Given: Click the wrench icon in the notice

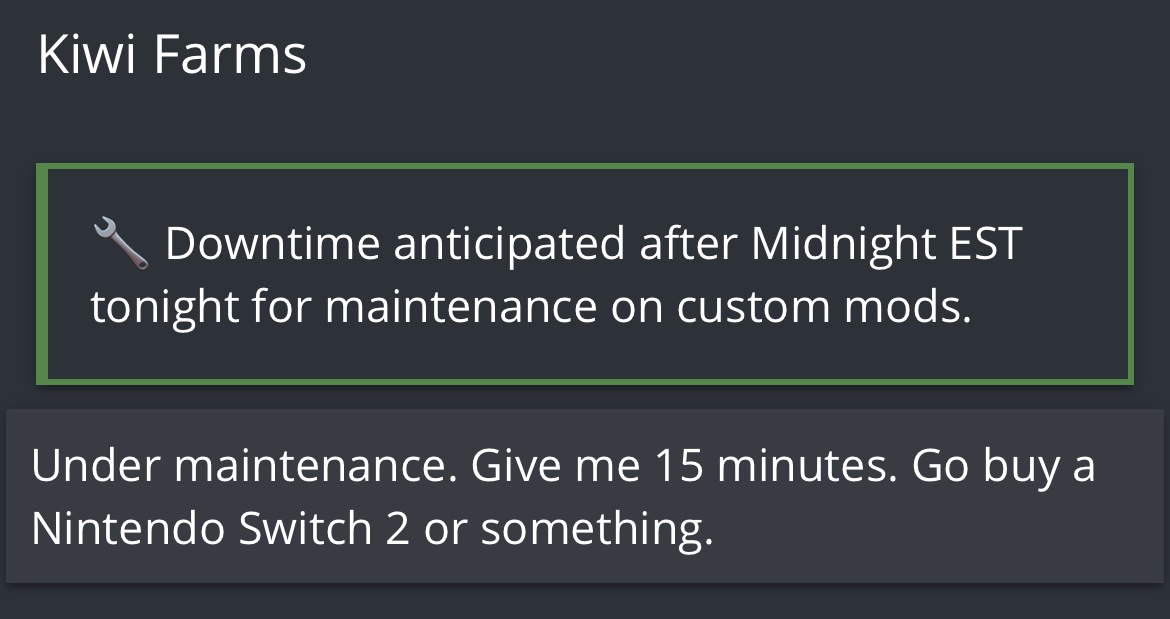Looking at the screenshot, I should click(x=121, y=245).
